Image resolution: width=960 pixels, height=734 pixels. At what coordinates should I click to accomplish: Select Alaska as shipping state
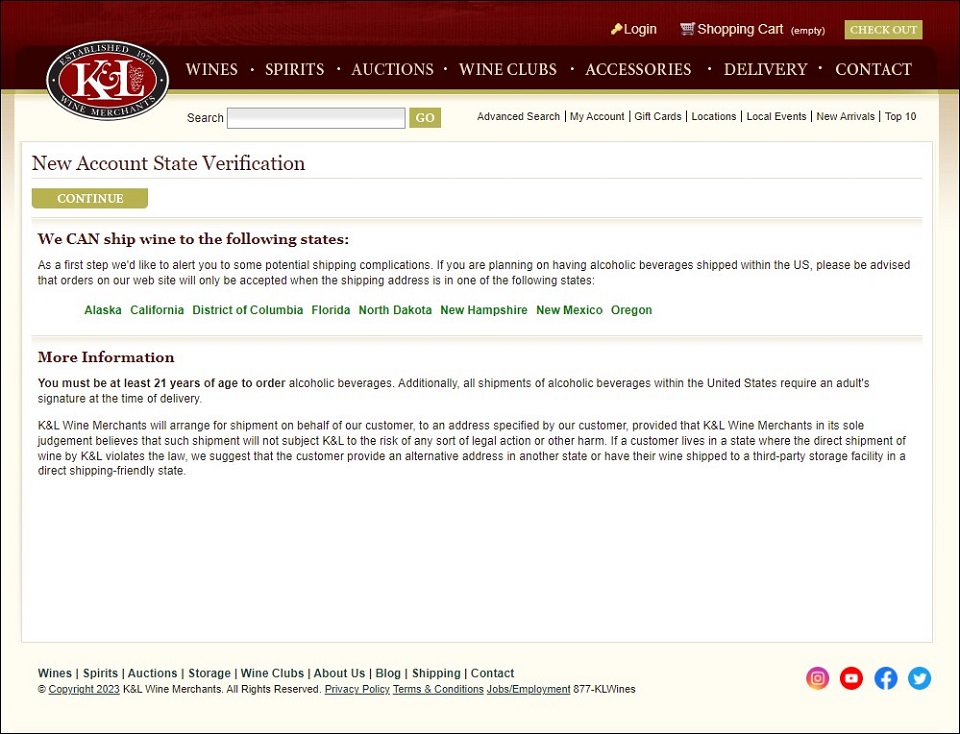[103, 310]
